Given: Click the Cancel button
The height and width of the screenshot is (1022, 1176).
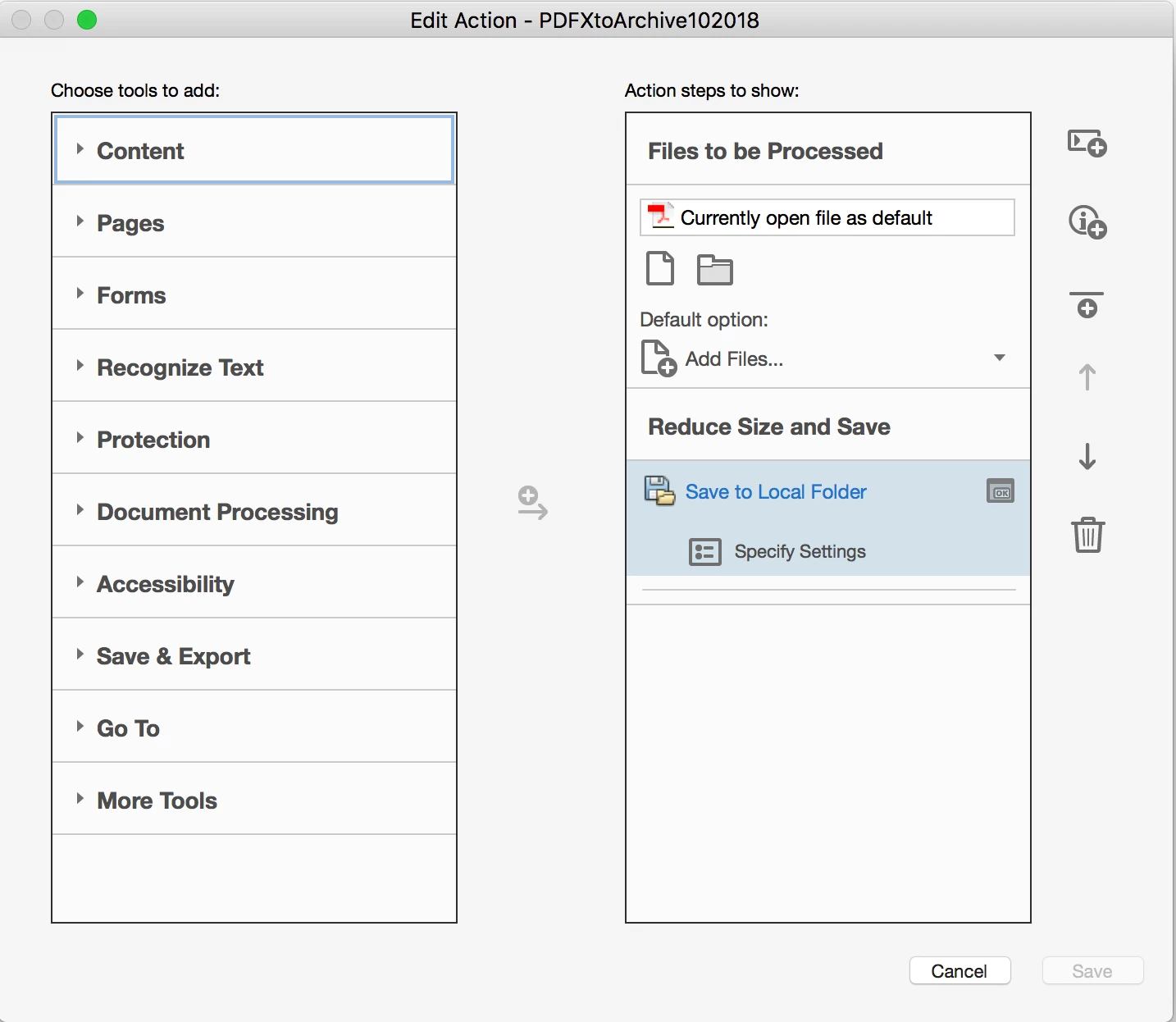Looking at the screenshot, I should (x=959, y=971).
